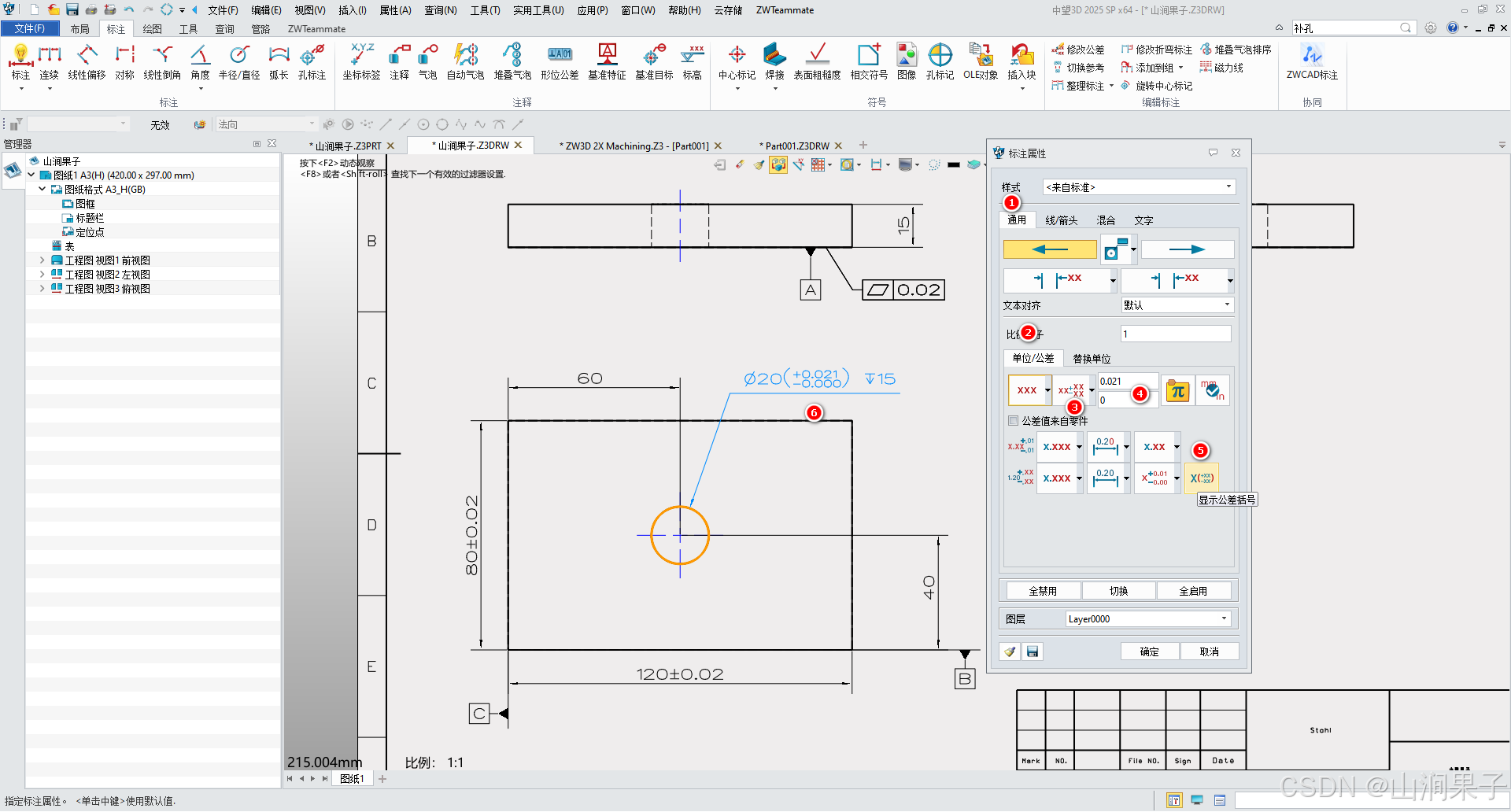This screenshot has width=1511, height=812.
Task: Select the 焊接 weld symbol tool
Action: 774,62
